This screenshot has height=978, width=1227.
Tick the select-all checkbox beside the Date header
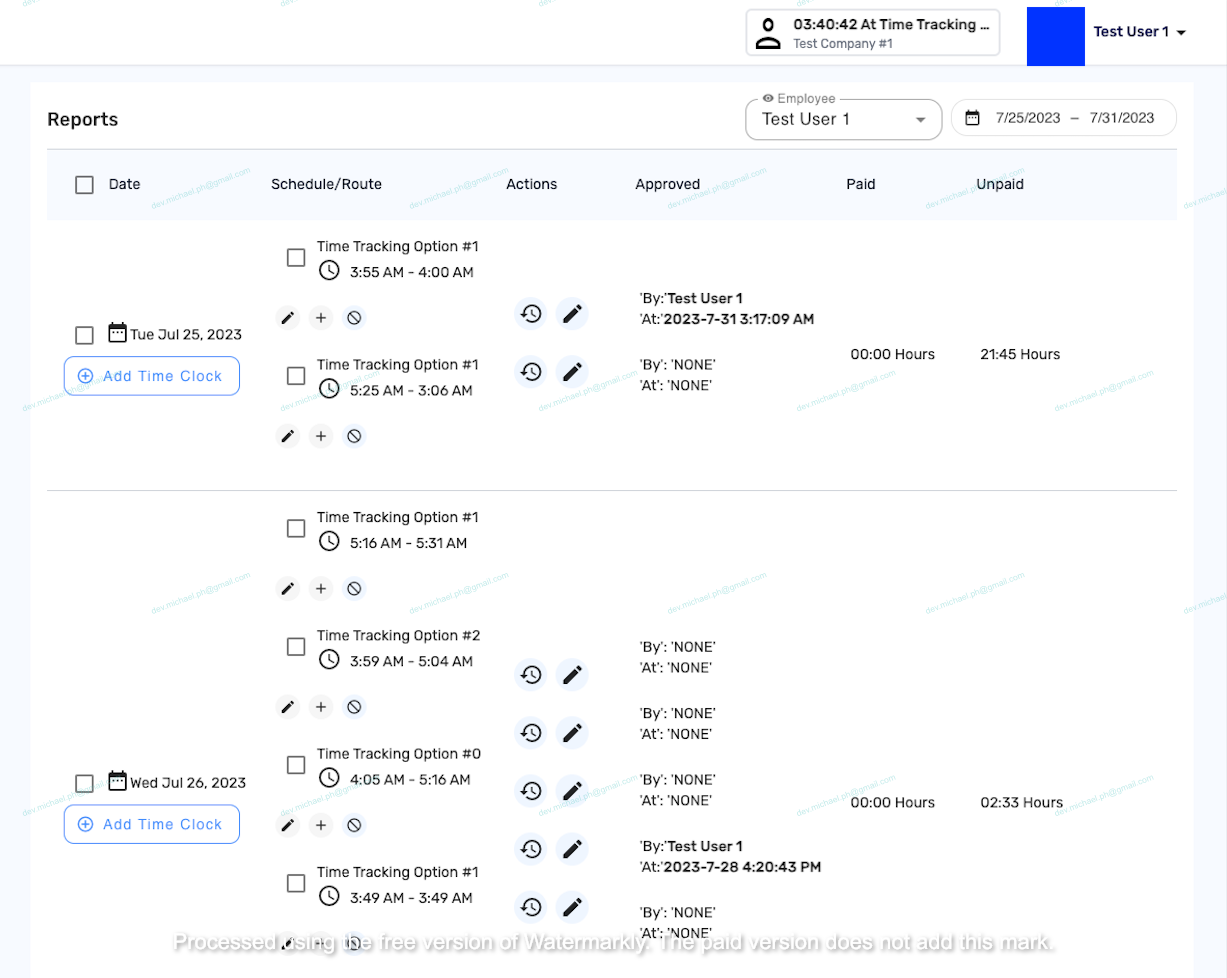click(x=85, y=185)
